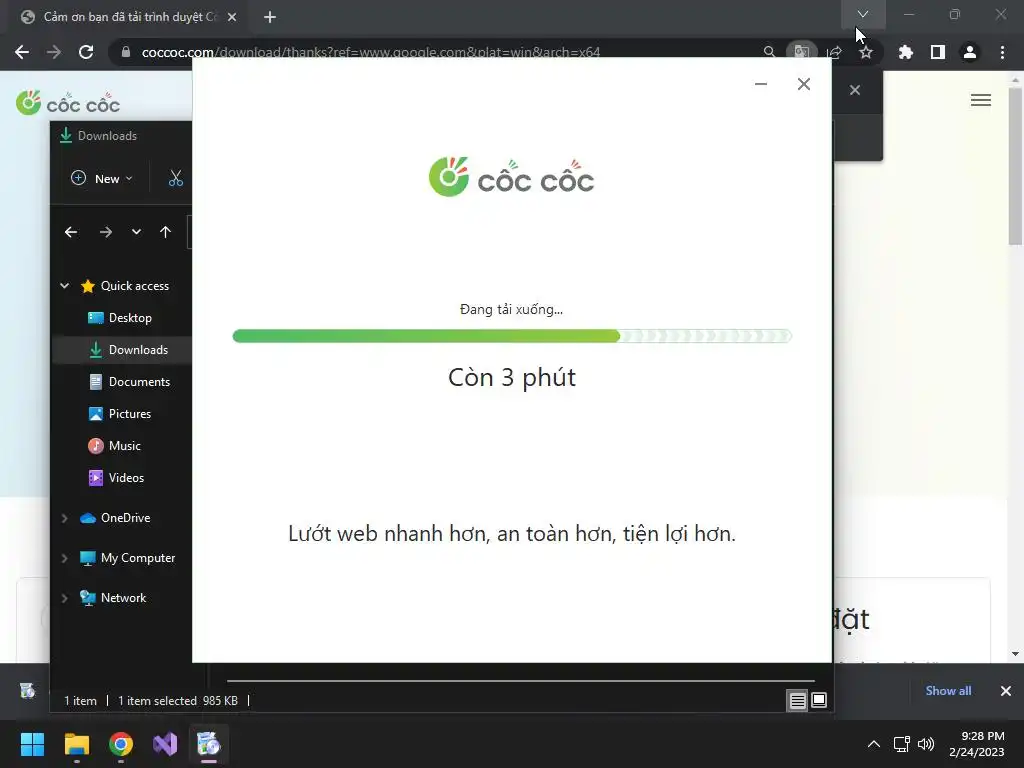Reload the Chrome page
This screenshot has height=768, width=1024.
point(86,52)
